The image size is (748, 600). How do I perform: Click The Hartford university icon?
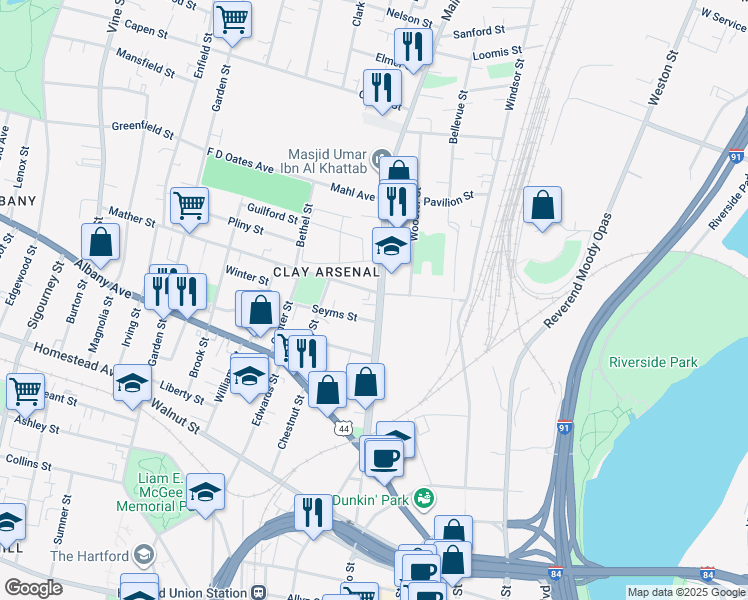click(x=144, y=554)
